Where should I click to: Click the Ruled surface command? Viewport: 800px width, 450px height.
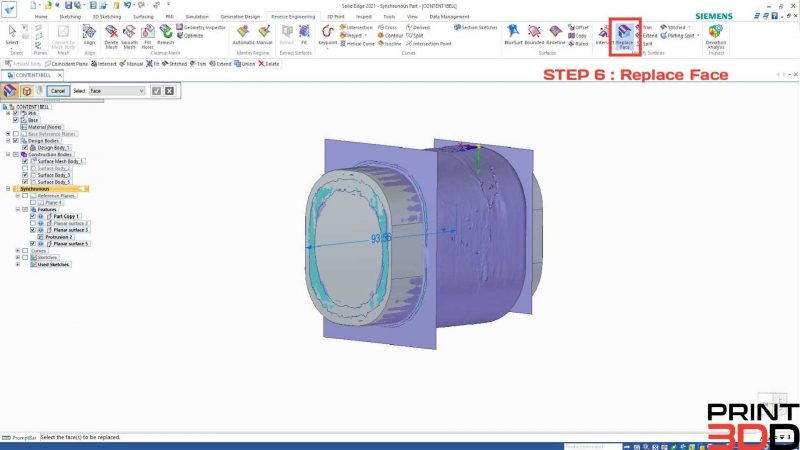point(578,44)
